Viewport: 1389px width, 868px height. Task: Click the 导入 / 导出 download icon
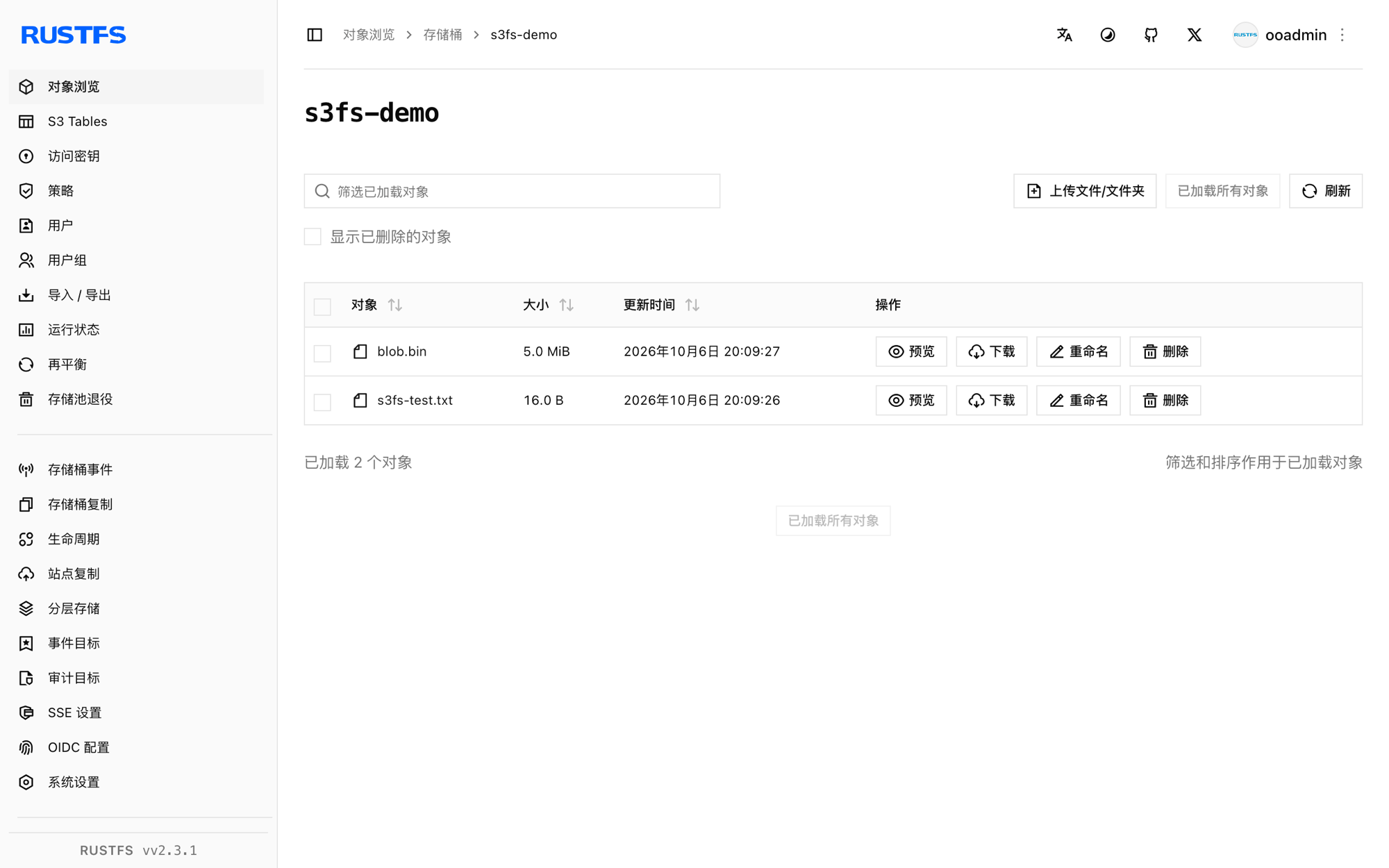tap(26, 295)
